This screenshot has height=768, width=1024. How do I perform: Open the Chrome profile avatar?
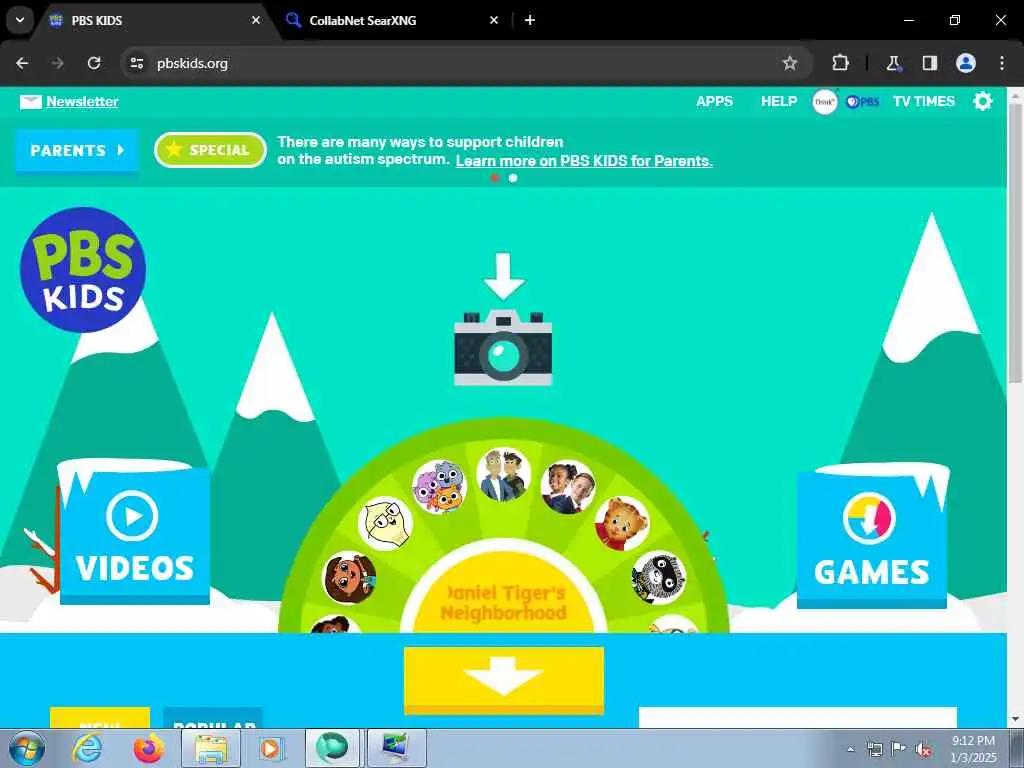(x=966, y=63)
